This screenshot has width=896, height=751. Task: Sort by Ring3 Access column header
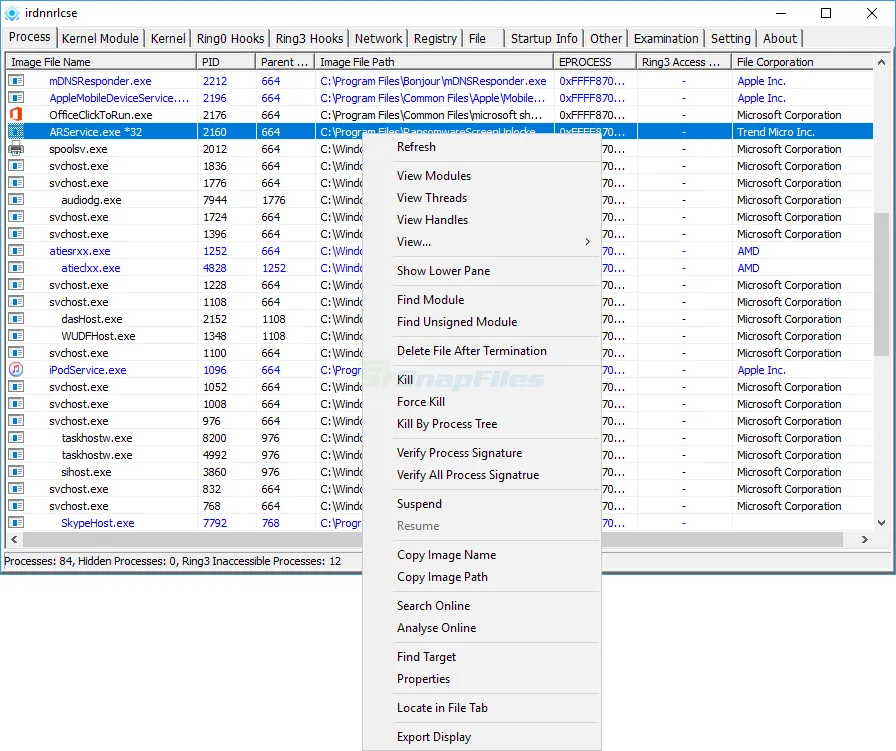(x=684, y=62)
